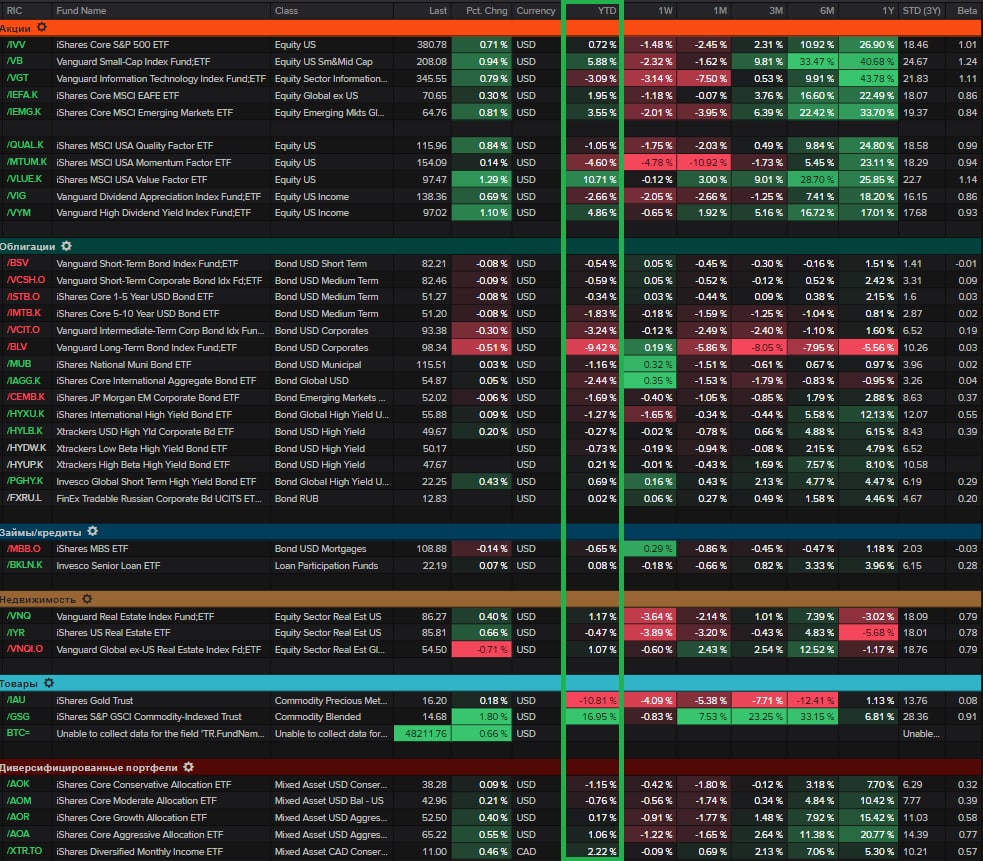This screenshot has height=861, width=983.
Task: Click Last price 380.78 for IVV
Action: (432, 45)
